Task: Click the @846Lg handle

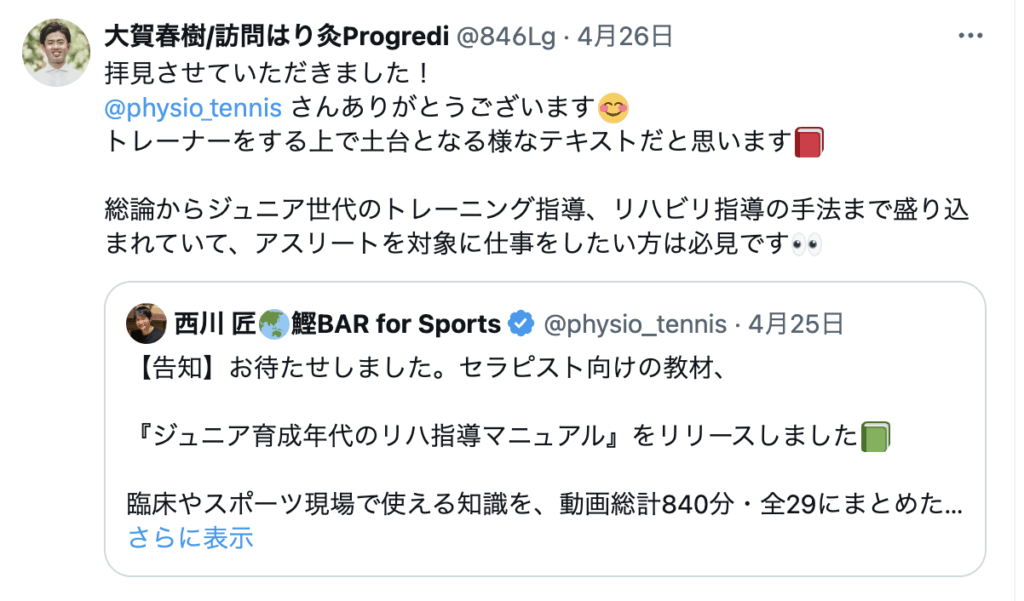Action: click(x=505, y=37)
